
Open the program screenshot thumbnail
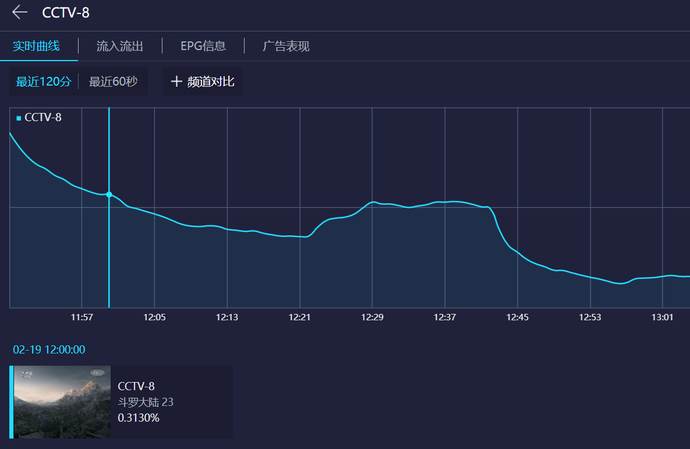(x=62, y=402)
